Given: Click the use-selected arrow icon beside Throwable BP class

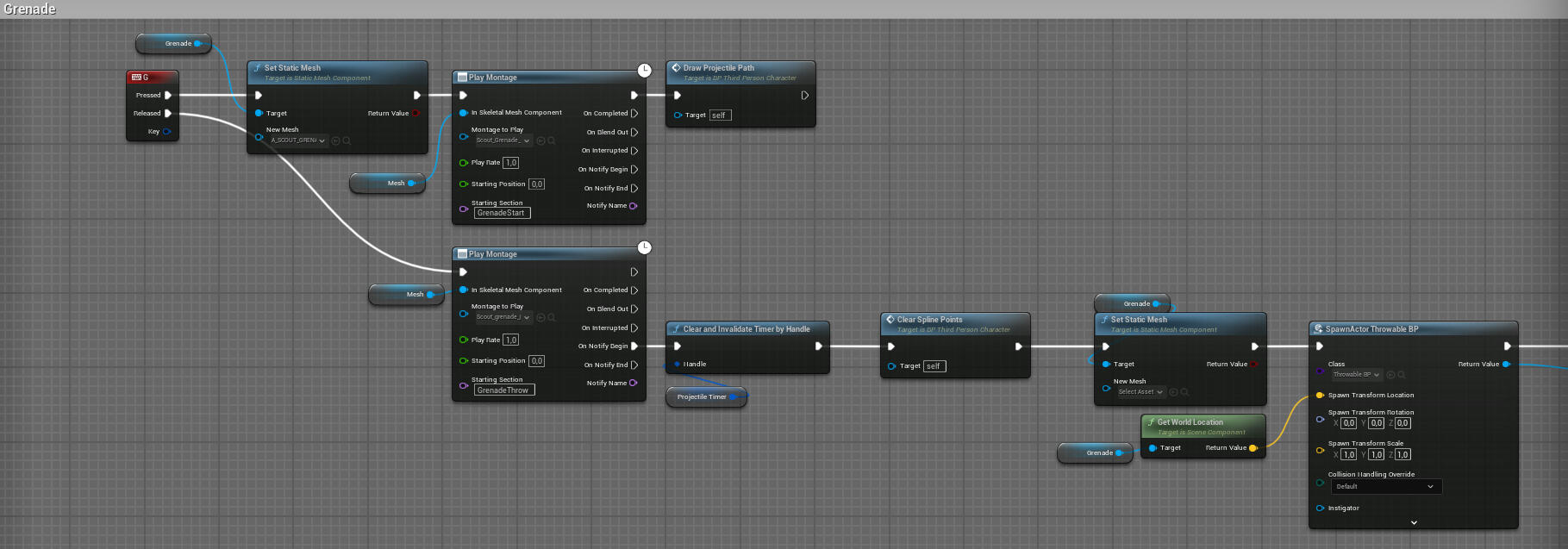Looking at the screenshot, I should click(x=1390, y=375).
